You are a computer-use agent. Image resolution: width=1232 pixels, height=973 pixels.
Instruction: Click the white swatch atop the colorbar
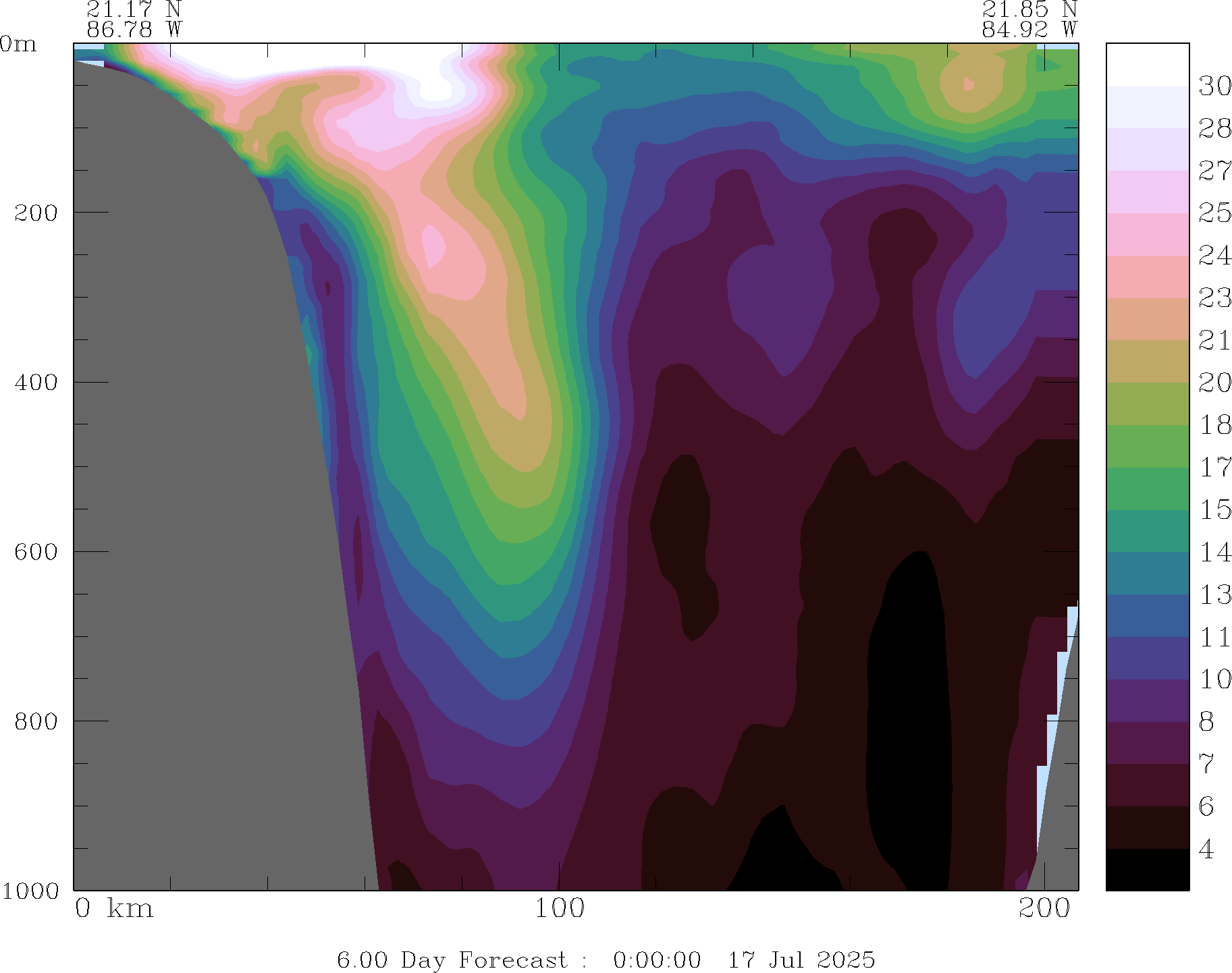(1147, 65)
